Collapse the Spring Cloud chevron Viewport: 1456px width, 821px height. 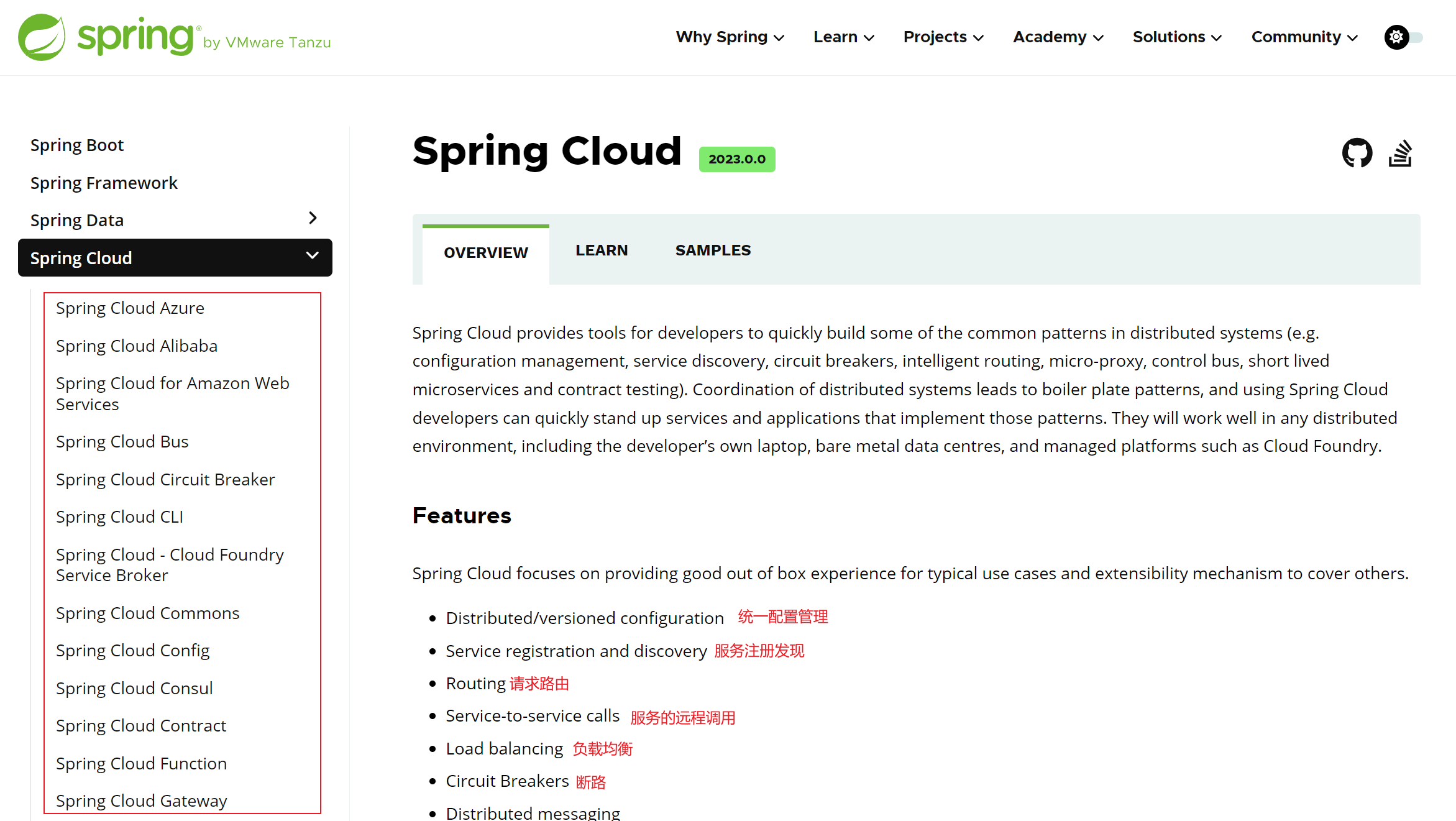click(313, 255)
